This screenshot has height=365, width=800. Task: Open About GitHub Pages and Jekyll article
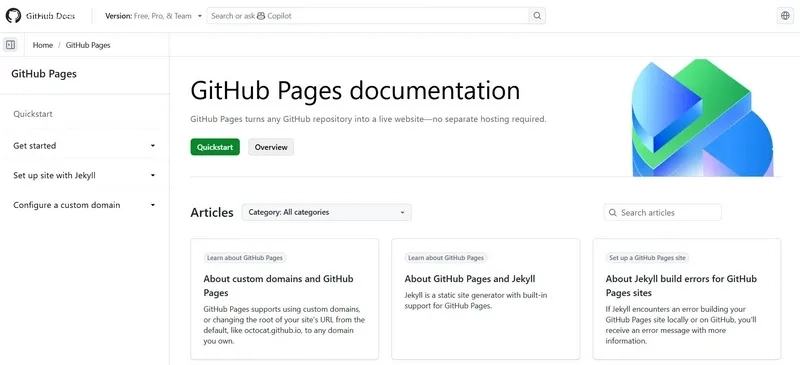[x=470, y=279]
